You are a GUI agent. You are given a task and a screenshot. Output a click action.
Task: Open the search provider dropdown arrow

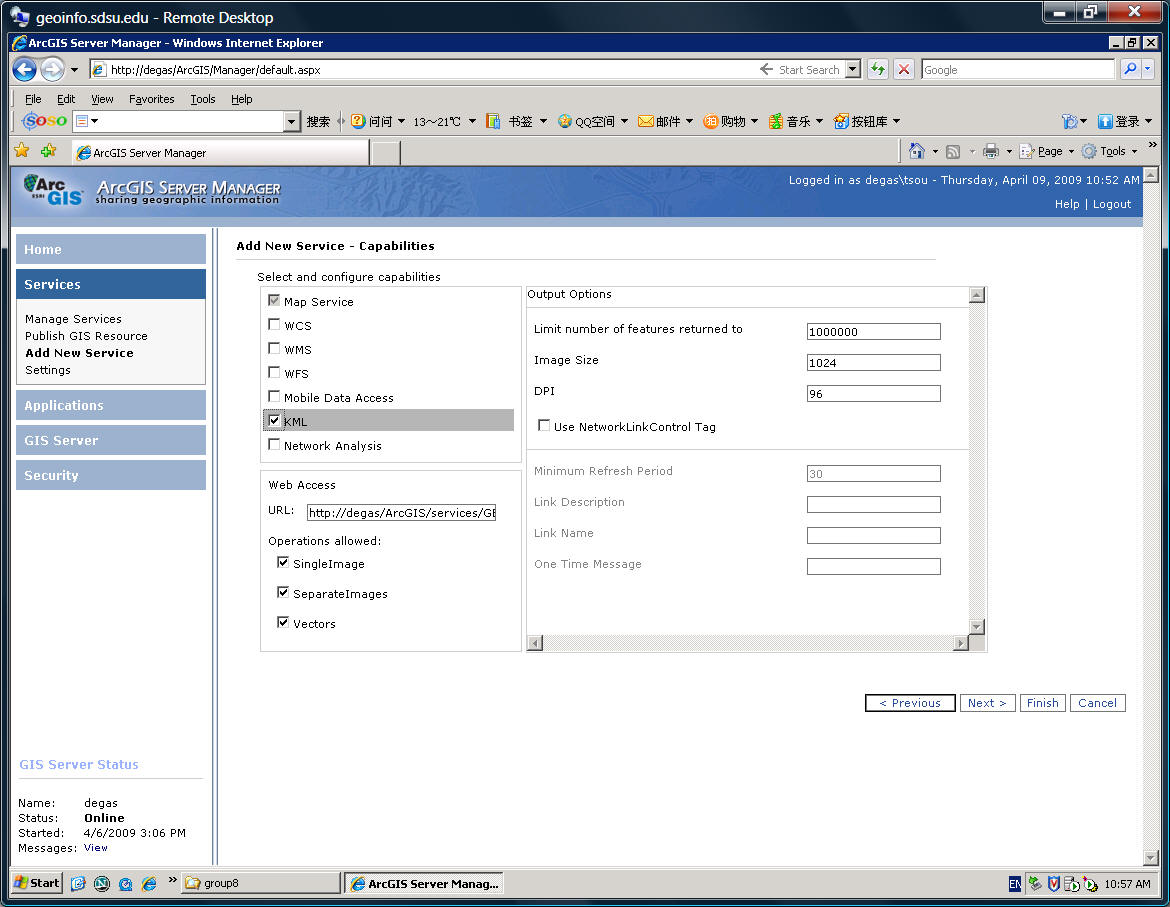coord(1148,69)
